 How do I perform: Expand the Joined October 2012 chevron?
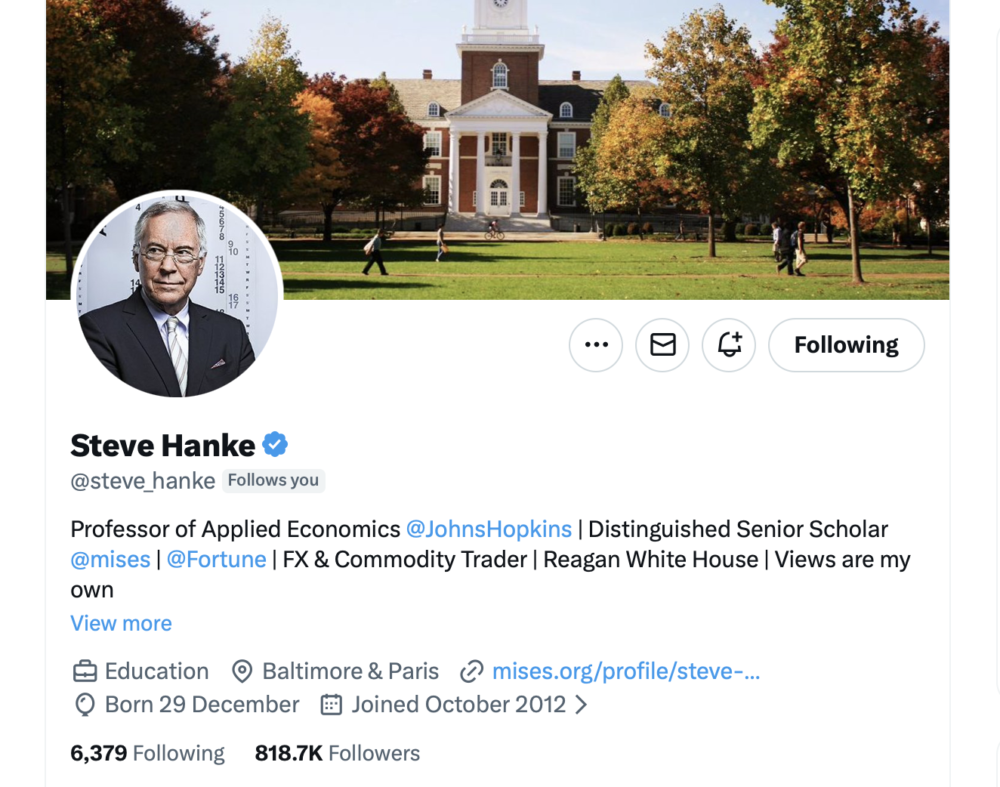[581, 705]
